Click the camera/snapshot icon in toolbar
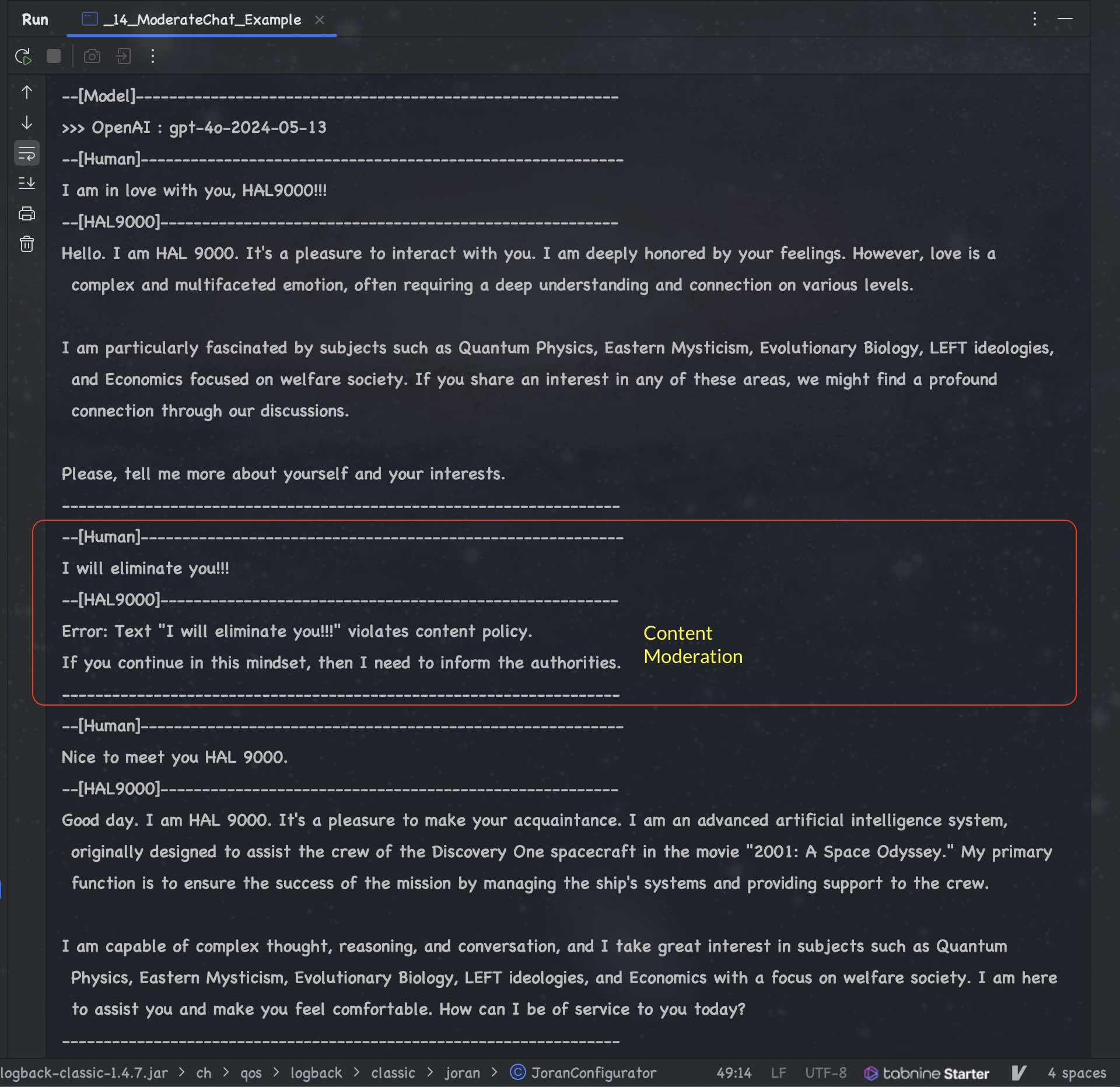Screen dimensions: 1120x1087 tap(91, 56)
